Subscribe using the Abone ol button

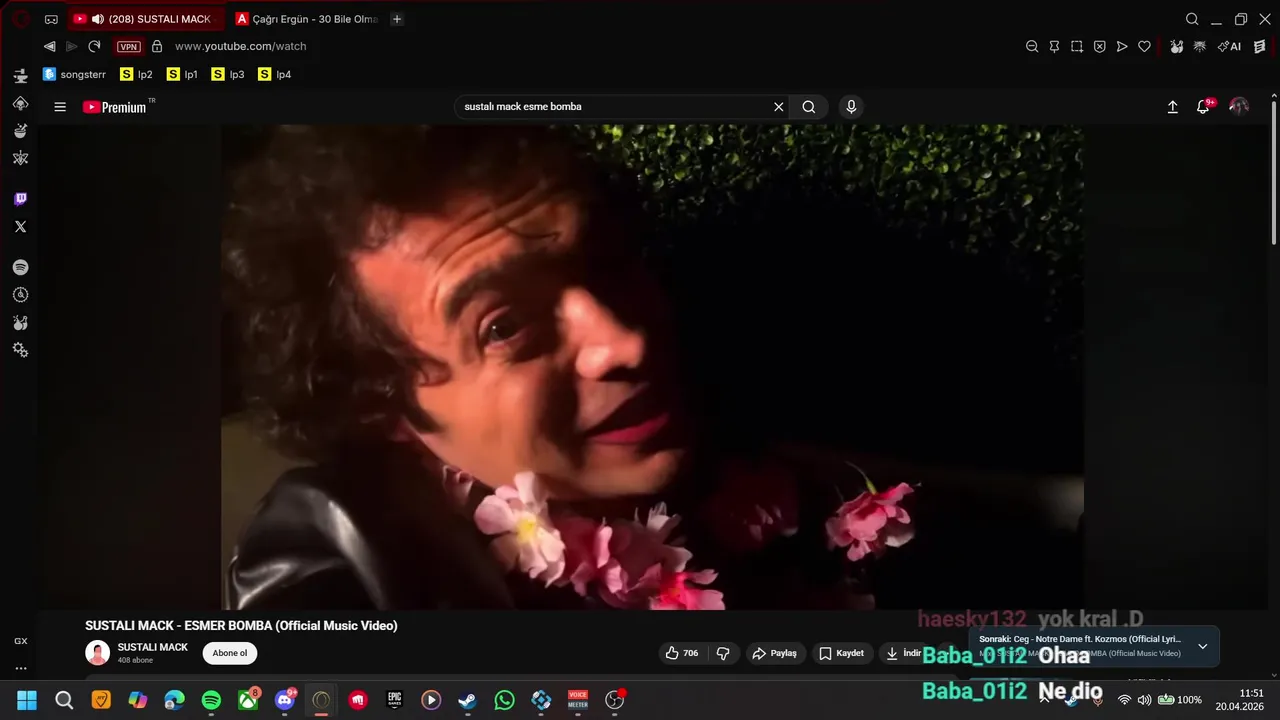pos(230,653)
